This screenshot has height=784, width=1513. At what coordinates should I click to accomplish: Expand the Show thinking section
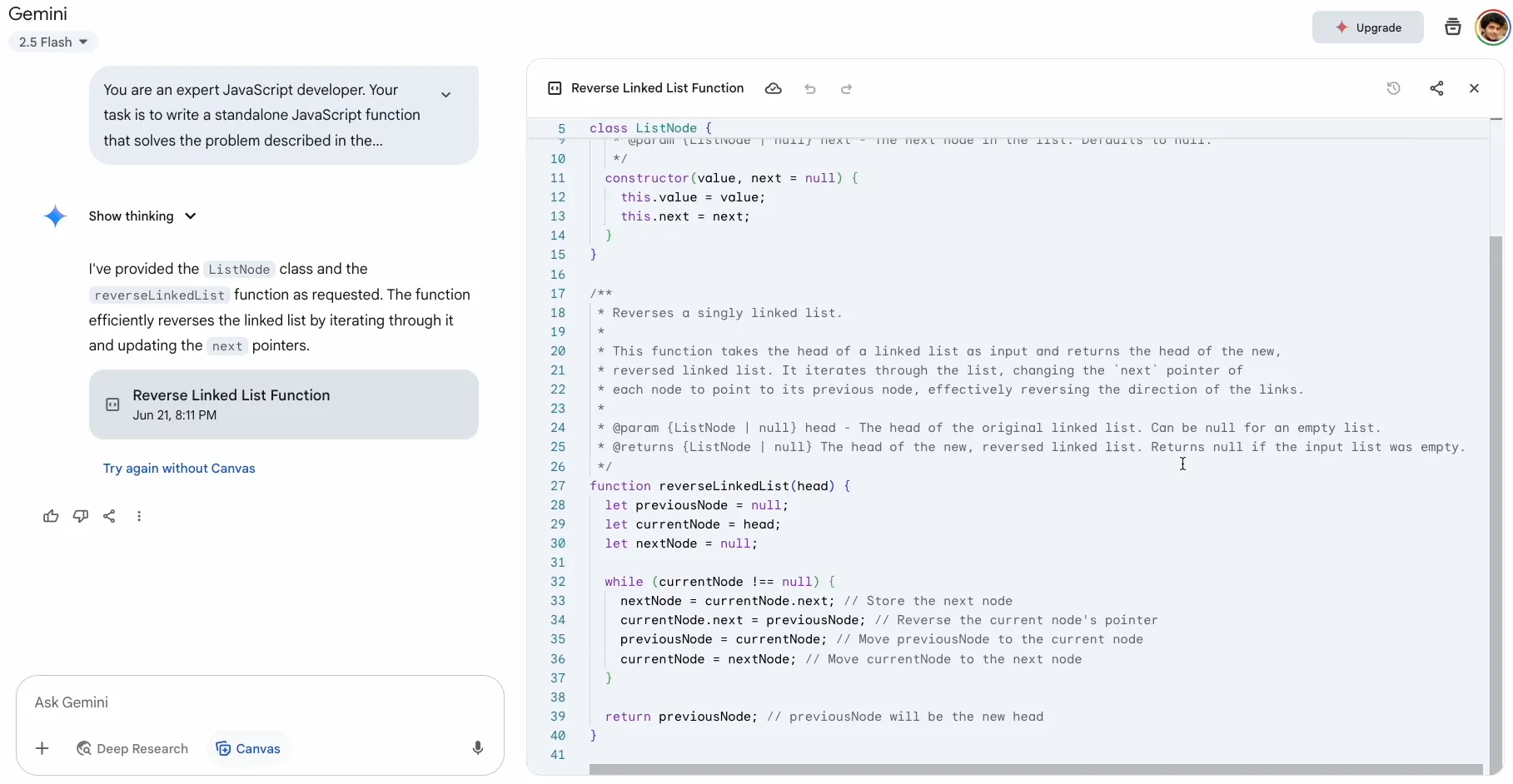pos(142,216)
